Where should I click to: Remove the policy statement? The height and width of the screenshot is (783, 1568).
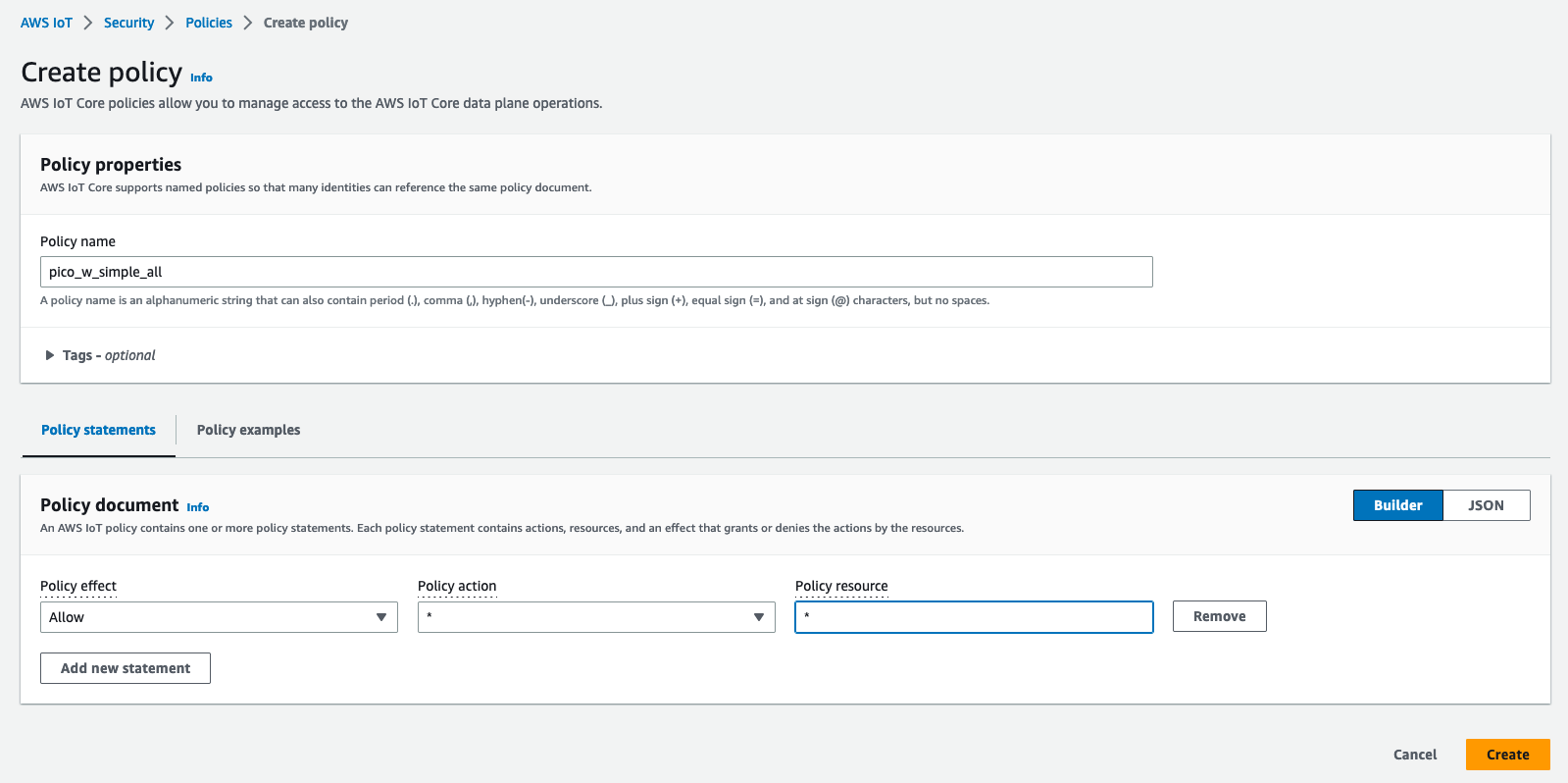pos(1219,616)
